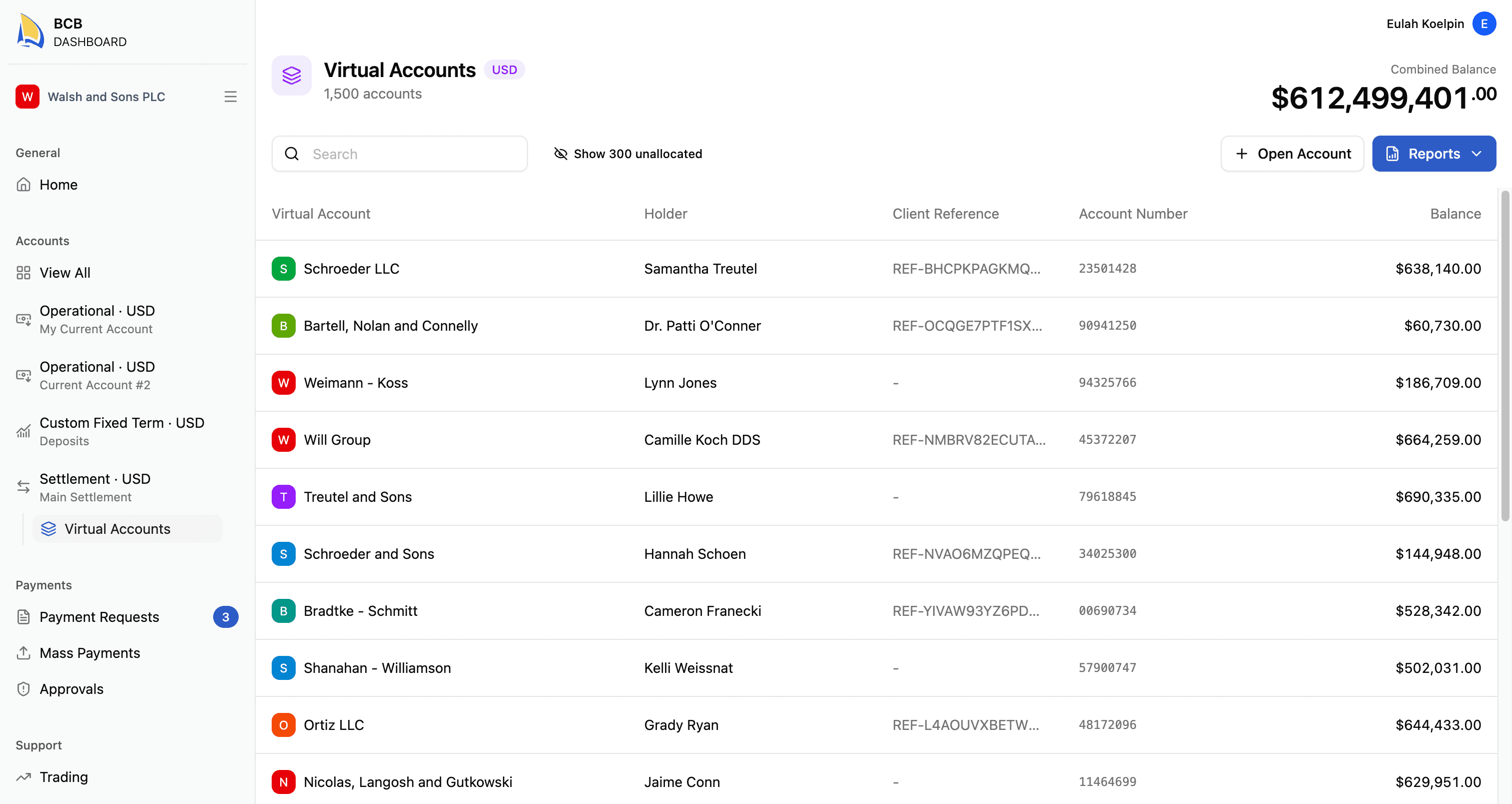Click the Open Account button

1292,154
